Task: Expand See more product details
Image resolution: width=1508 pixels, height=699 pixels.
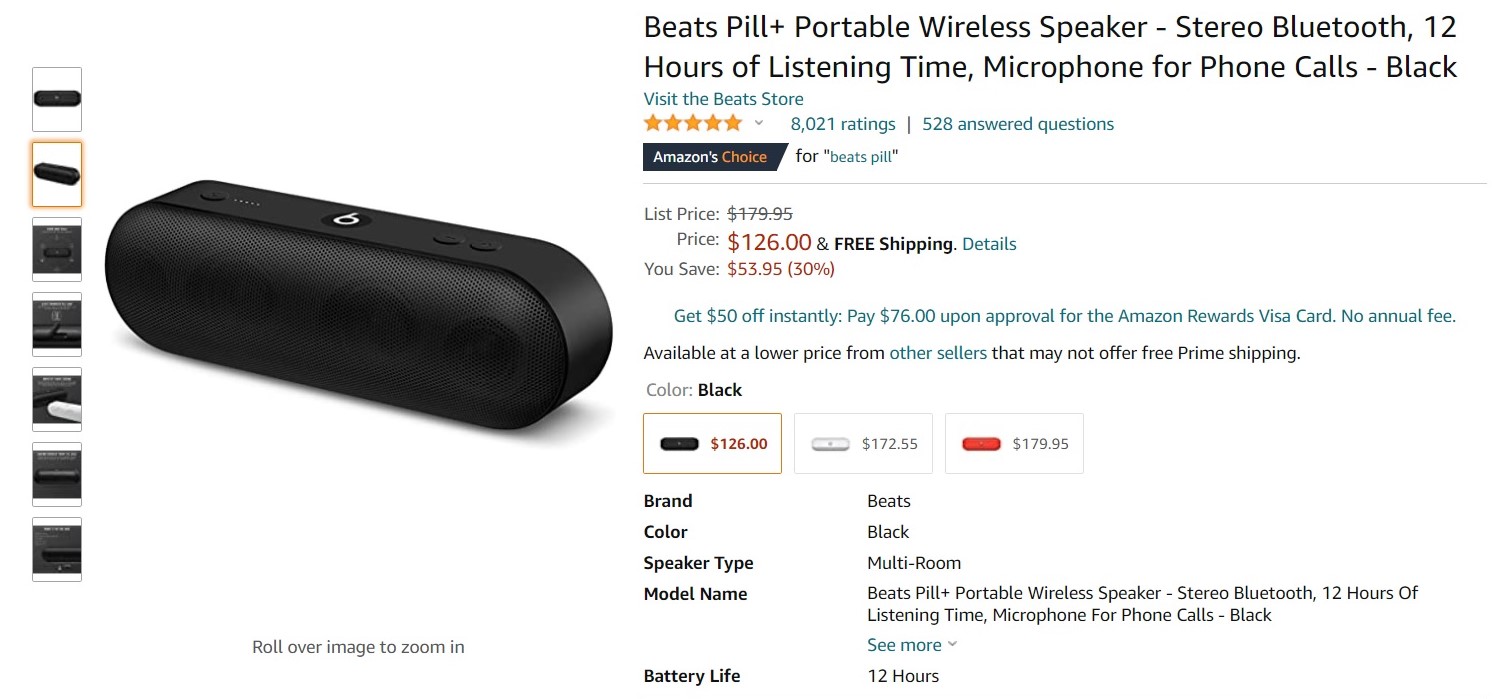Action: [x=911, y=645]
